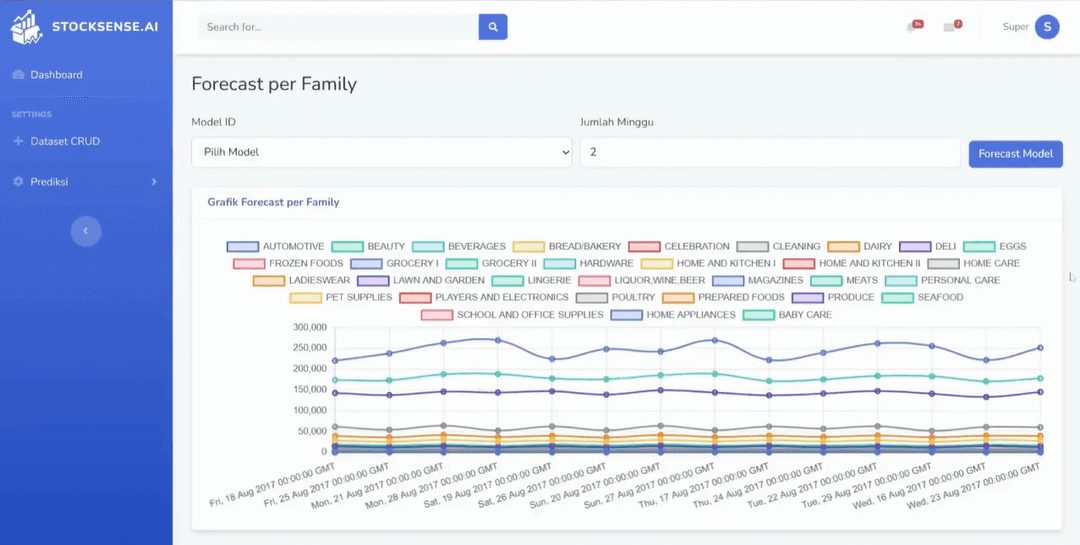Open the notifications bell alerts
This screenshot has width=1080, height=545.
point(912,27)
